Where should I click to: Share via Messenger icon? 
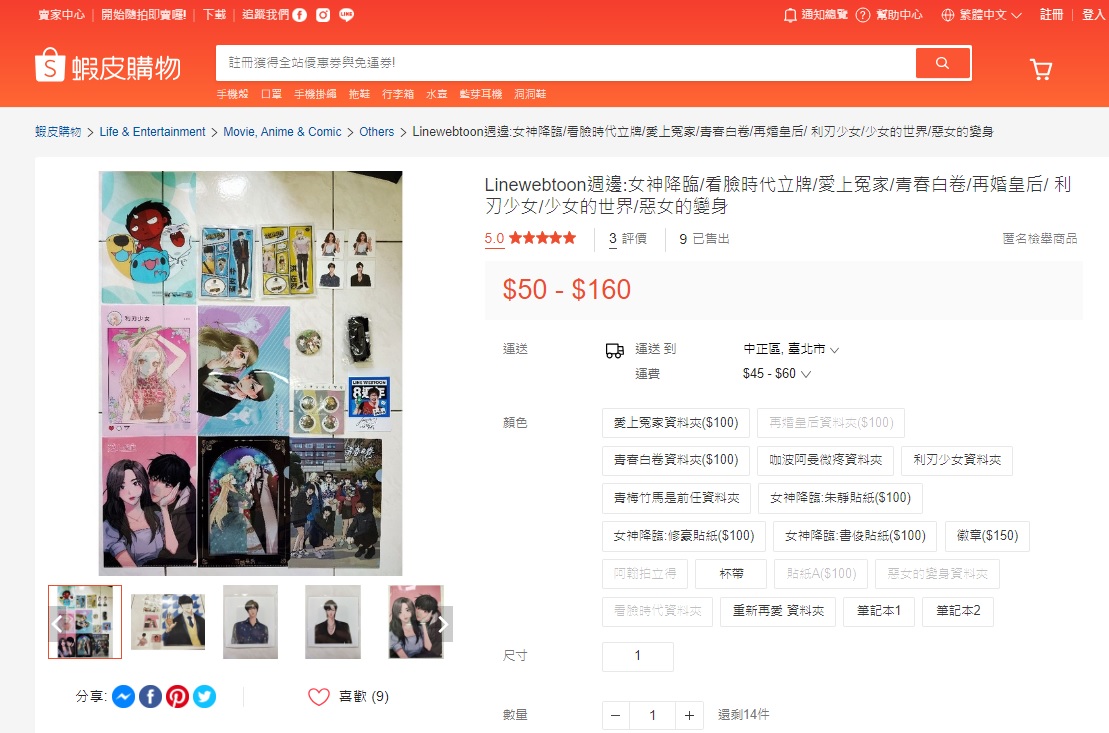coord(124,697)
